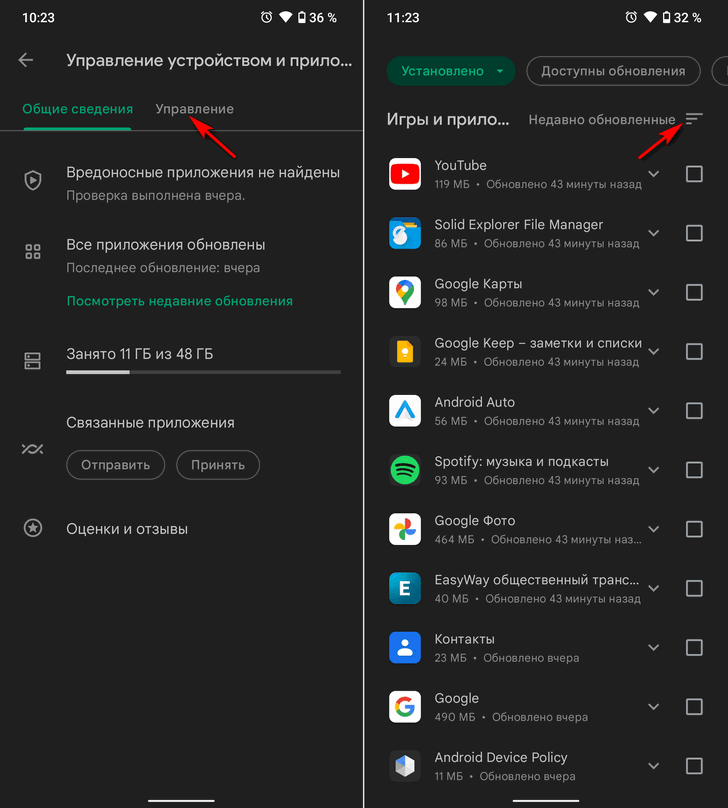Select the Google Карты checkbox
This screenshot has width=728, height=808.
tap(694, 293)
